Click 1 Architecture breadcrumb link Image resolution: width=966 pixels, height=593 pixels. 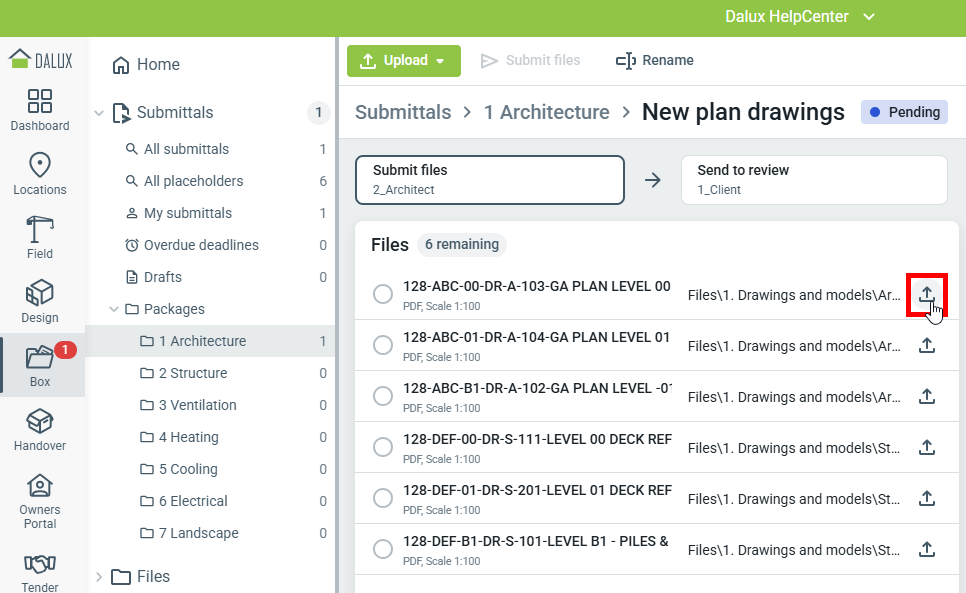pos(546,113)
